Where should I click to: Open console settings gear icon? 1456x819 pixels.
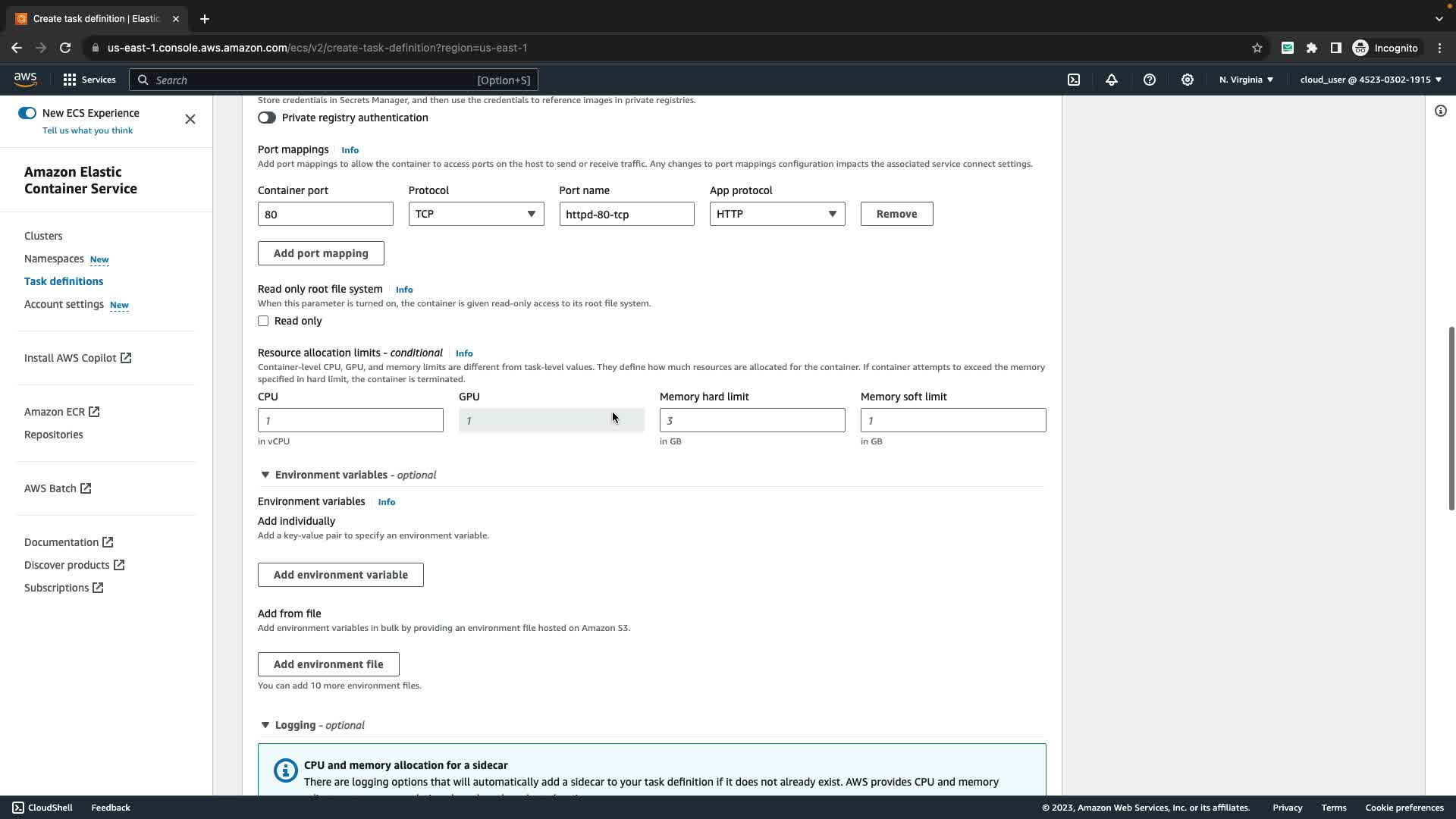coord(1188,80)
